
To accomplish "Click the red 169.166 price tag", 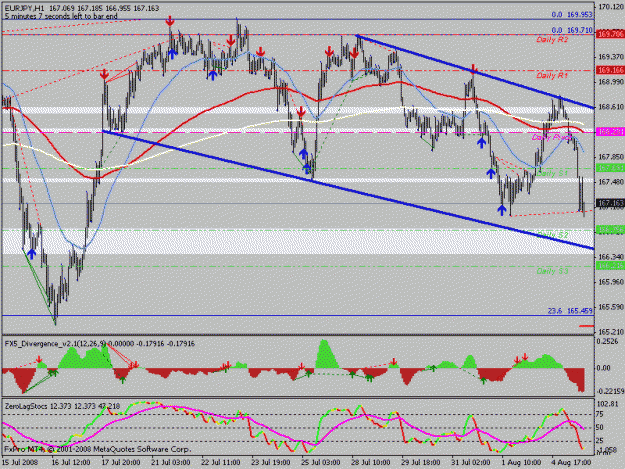I will click(610, 71).
